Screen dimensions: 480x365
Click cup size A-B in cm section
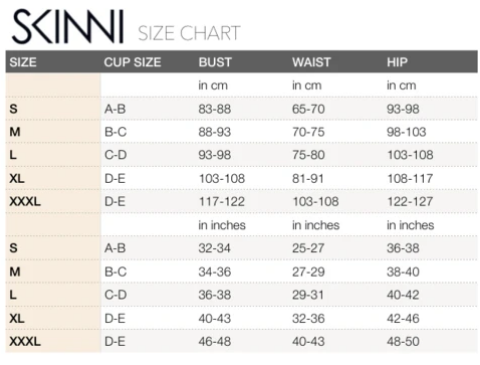coord(115,109)
